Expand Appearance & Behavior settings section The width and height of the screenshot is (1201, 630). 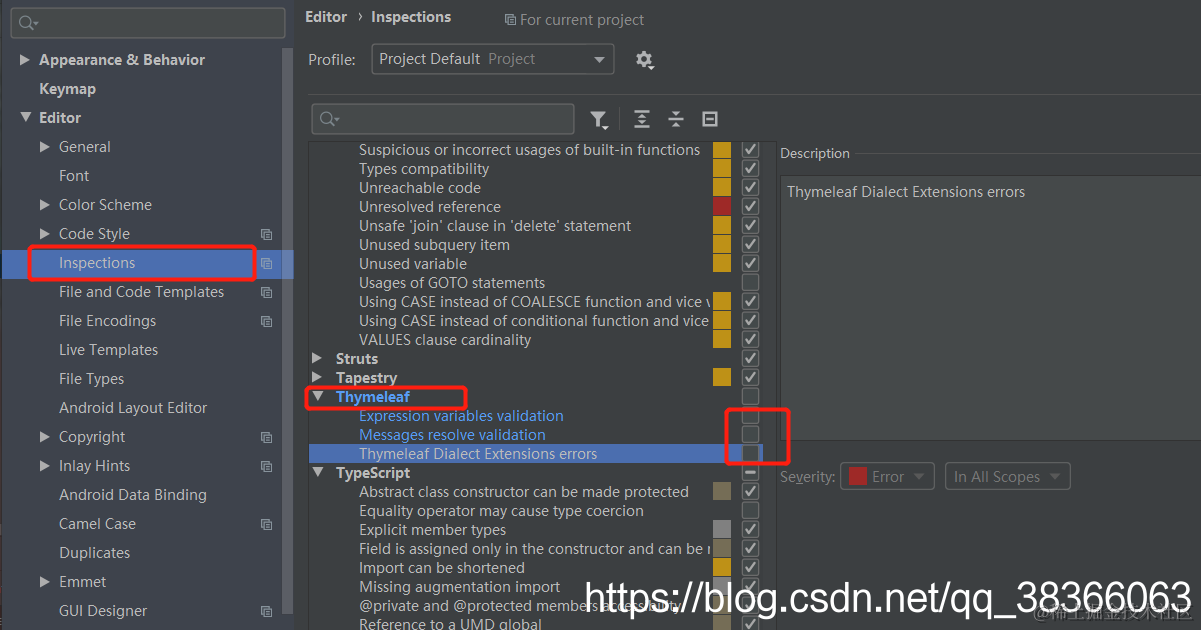tap(24, 60)
